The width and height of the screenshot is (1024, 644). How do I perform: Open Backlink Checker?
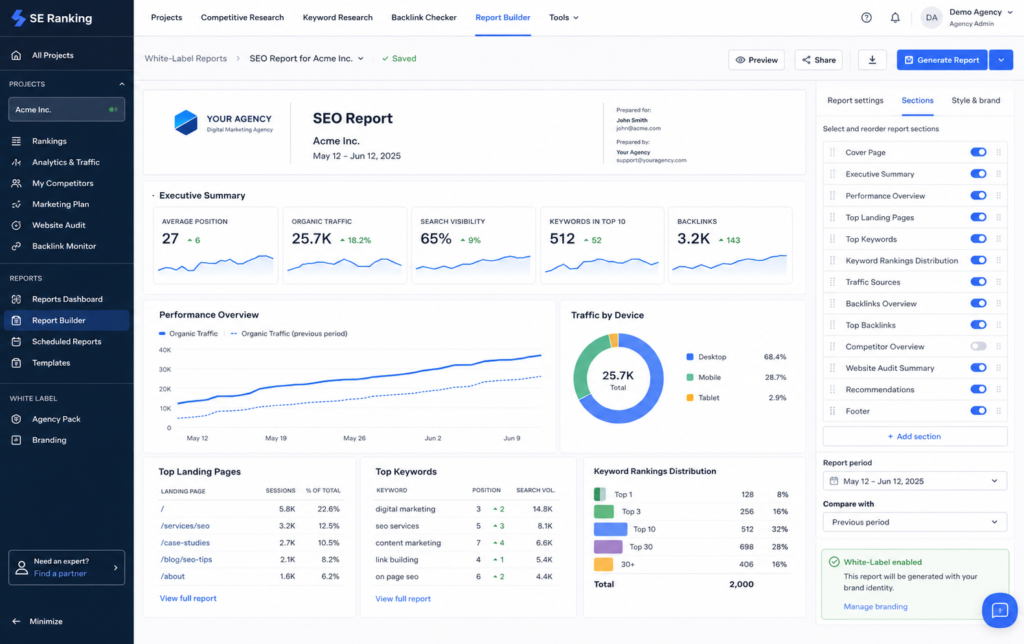point(424,18)
